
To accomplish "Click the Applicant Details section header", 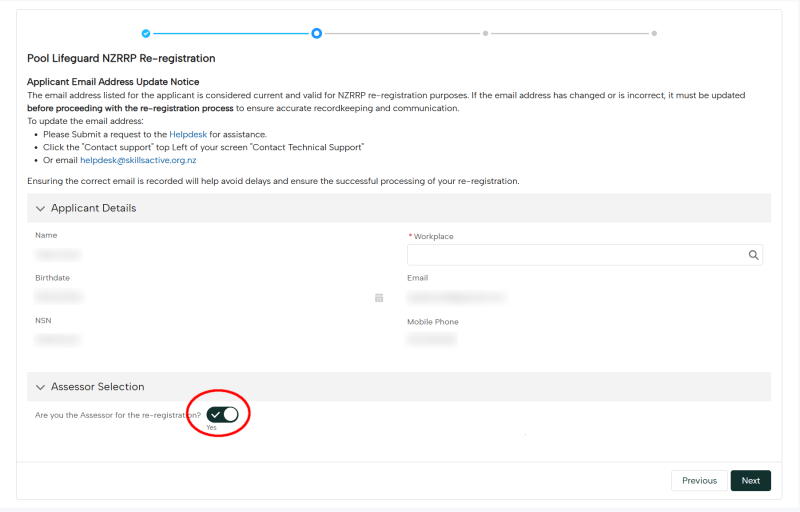I will 398,208.
